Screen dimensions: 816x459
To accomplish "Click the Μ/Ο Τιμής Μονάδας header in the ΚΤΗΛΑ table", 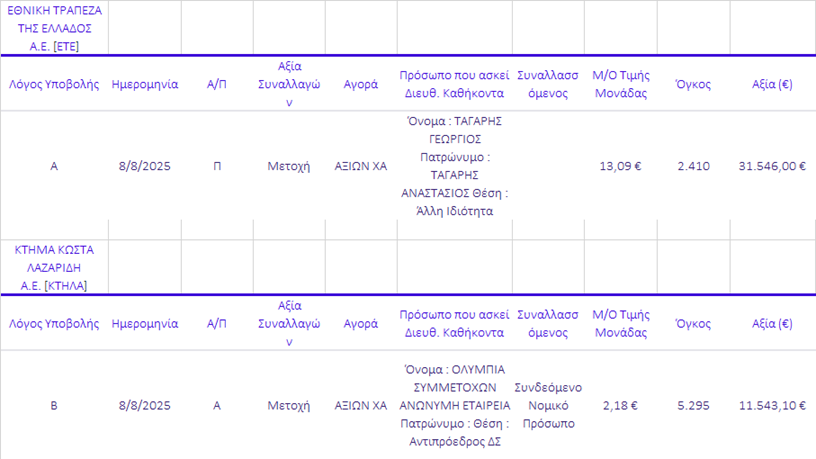I will pyautogui.click(x=621, y=324).
